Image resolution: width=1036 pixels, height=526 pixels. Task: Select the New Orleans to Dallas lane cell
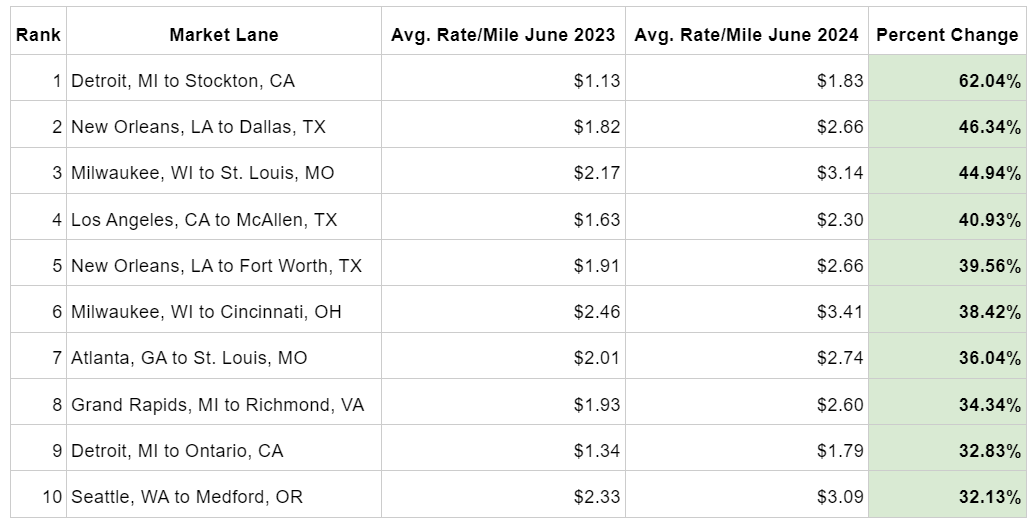224,127
